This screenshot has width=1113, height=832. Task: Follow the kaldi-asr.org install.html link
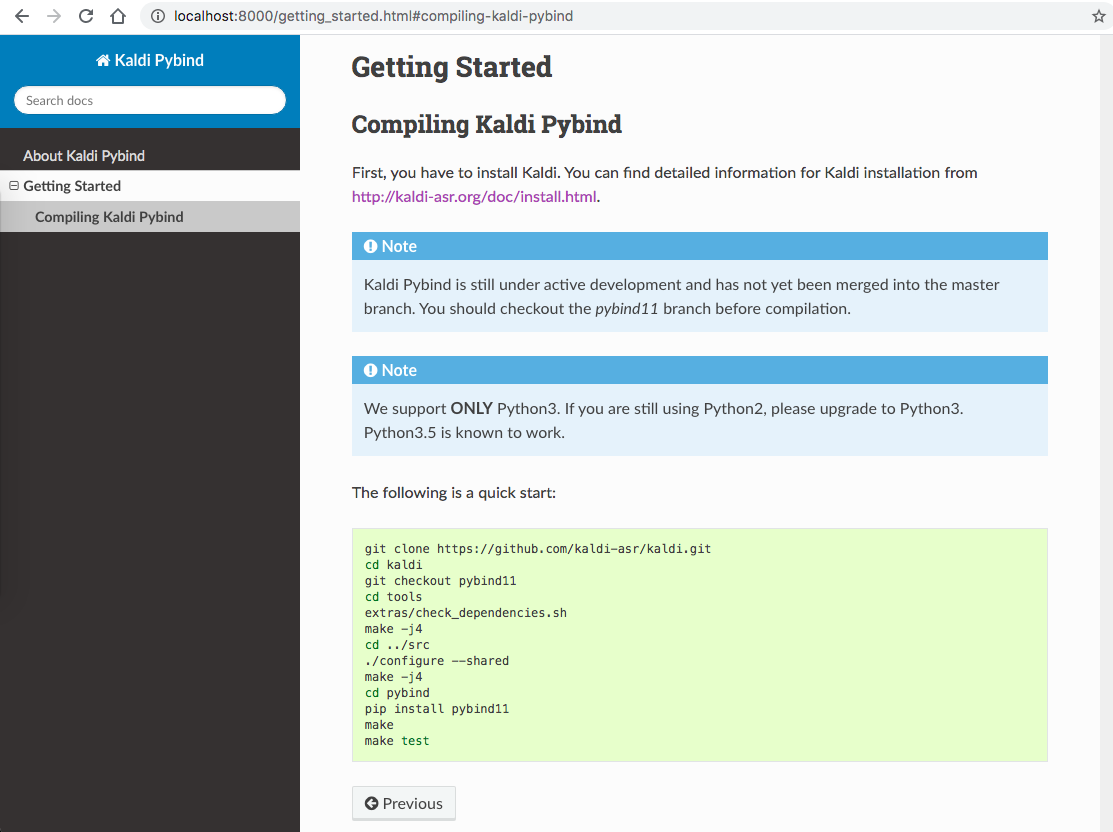[x=474, y=197]
